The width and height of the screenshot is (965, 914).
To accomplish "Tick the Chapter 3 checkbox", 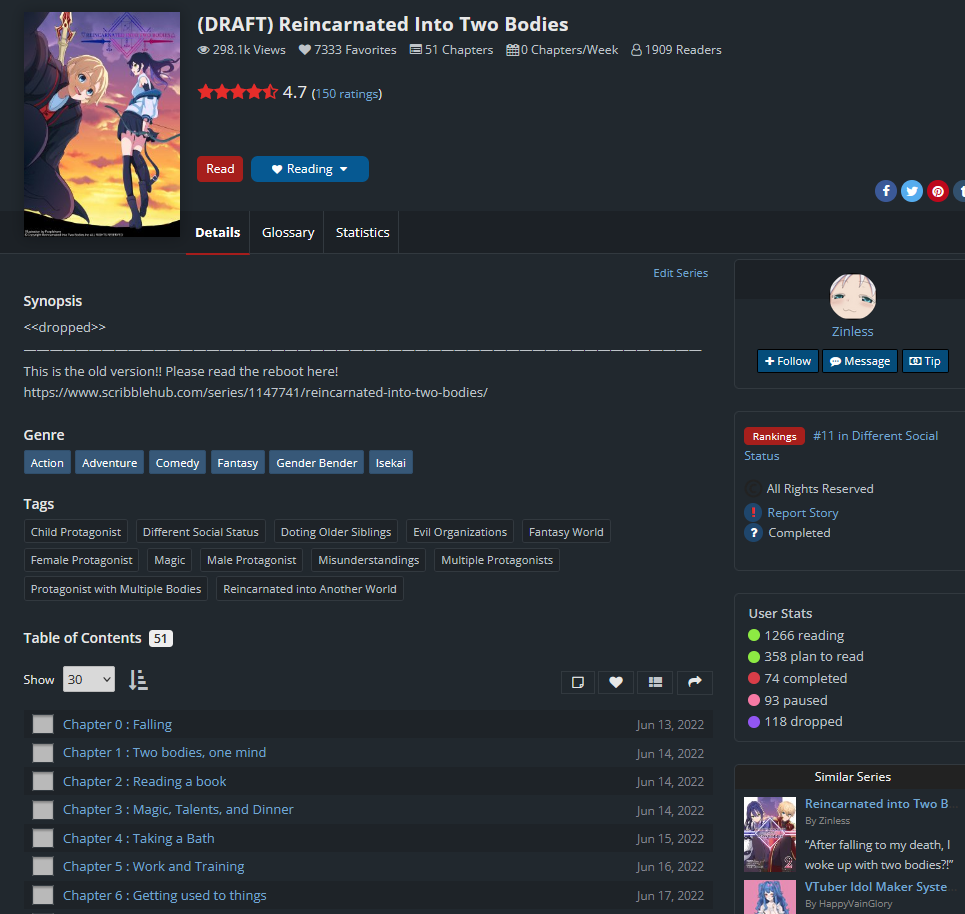I will point(43,810).
